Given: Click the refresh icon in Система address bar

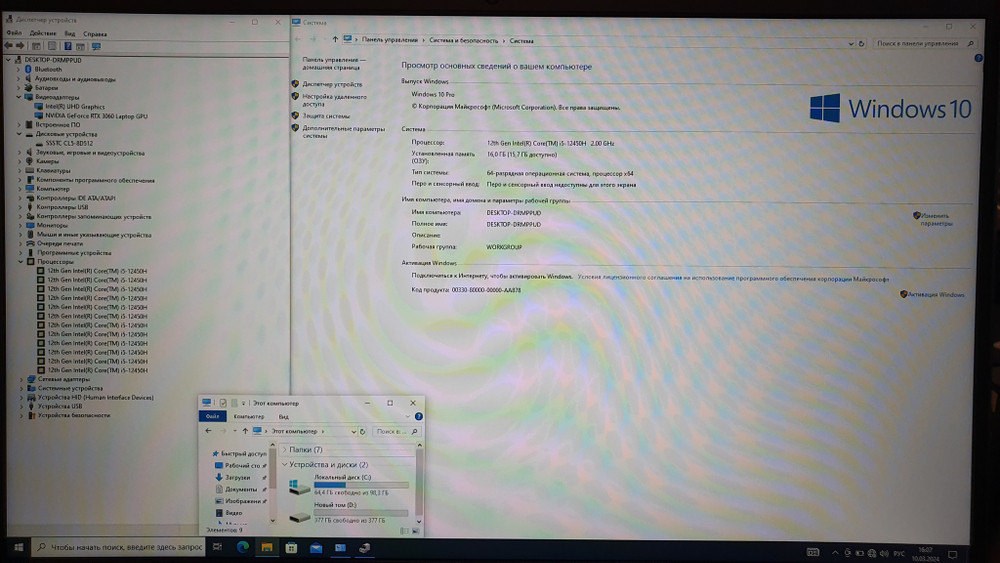Looking at the screenshot, I should (x=861, y=43).
